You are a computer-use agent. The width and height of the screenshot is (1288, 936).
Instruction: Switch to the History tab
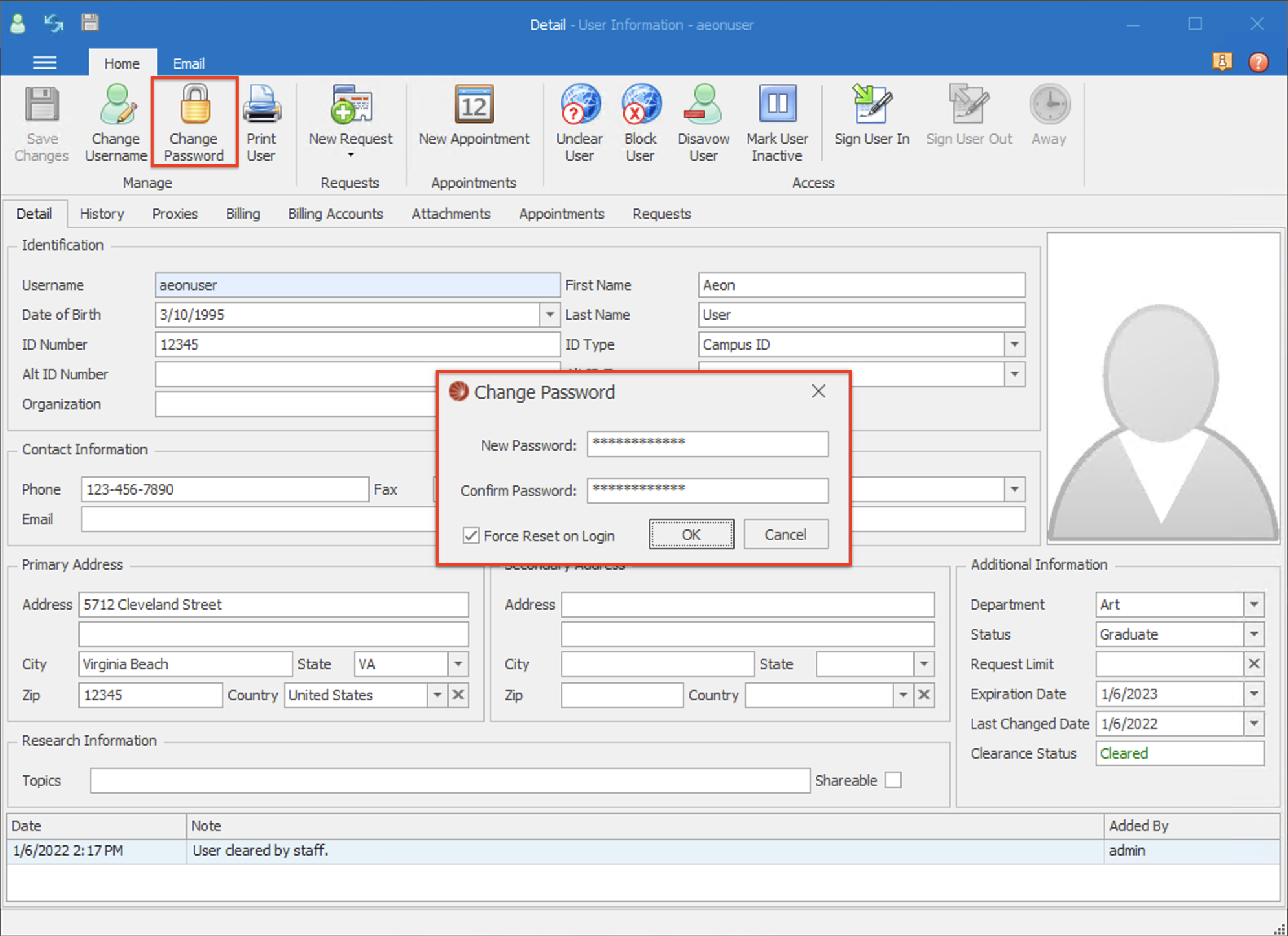point(102,214)
